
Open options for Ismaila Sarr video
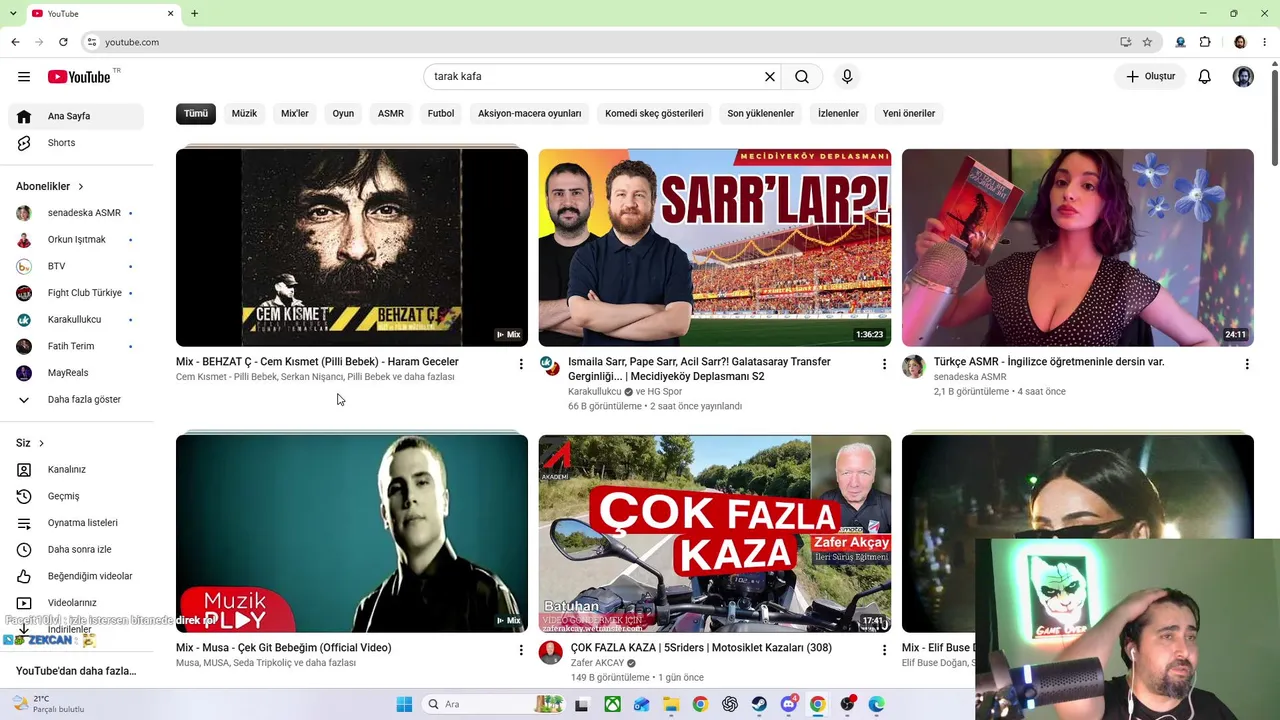coord(884,364)
